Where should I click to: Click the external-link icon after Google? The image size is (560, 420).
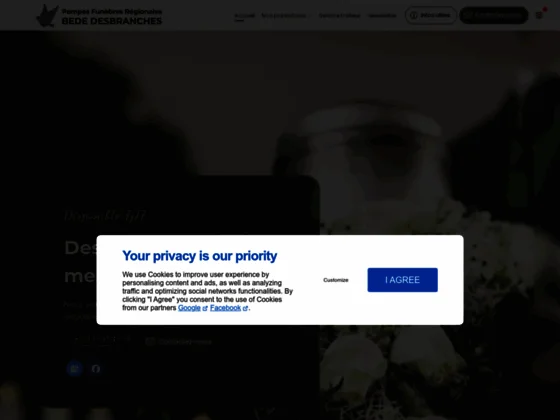tap(205, 308)
